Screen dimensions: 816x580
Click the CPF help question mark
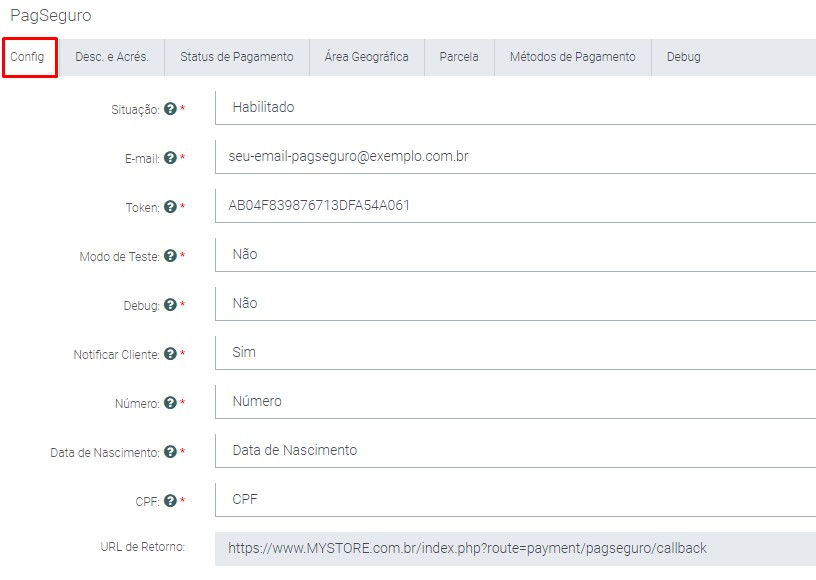[x=170, y=501]
